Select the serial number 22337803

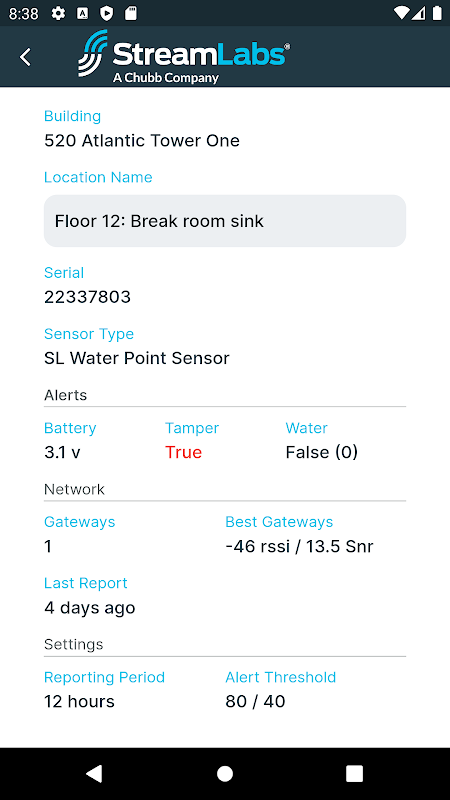(87, 297)
